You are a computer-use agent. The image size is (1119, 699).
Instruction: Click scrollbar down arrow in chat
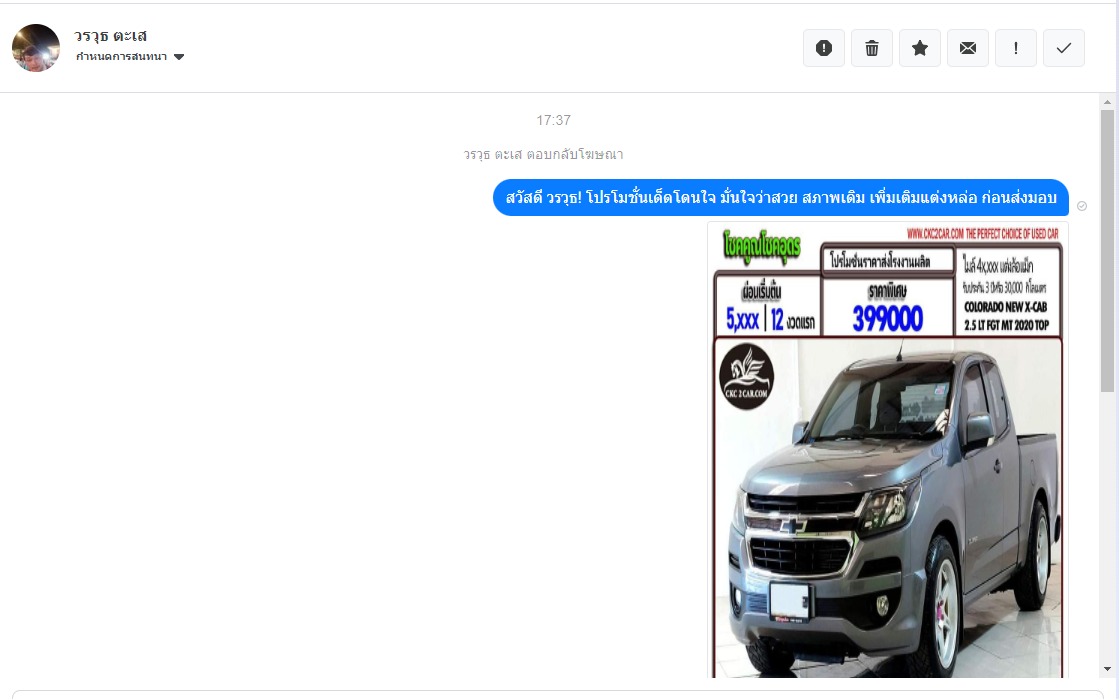pos(1108,670)
